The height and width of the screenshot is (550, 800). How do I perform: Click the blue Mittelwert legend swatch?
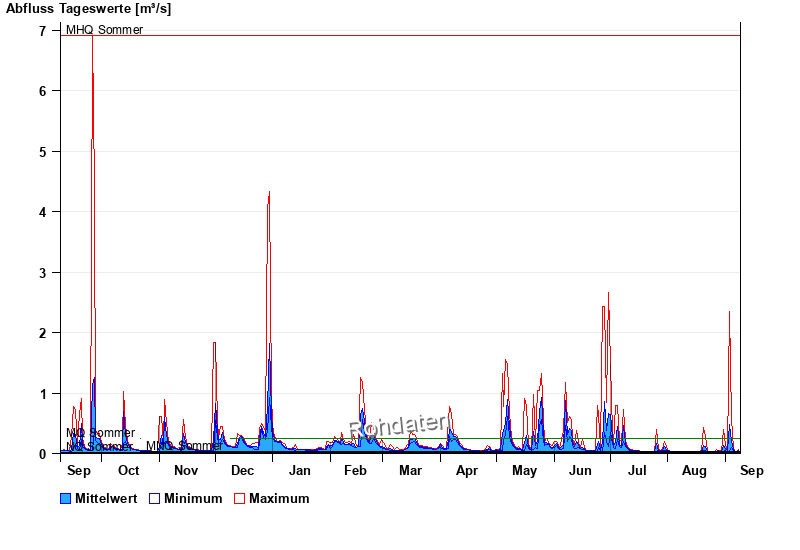66,498
